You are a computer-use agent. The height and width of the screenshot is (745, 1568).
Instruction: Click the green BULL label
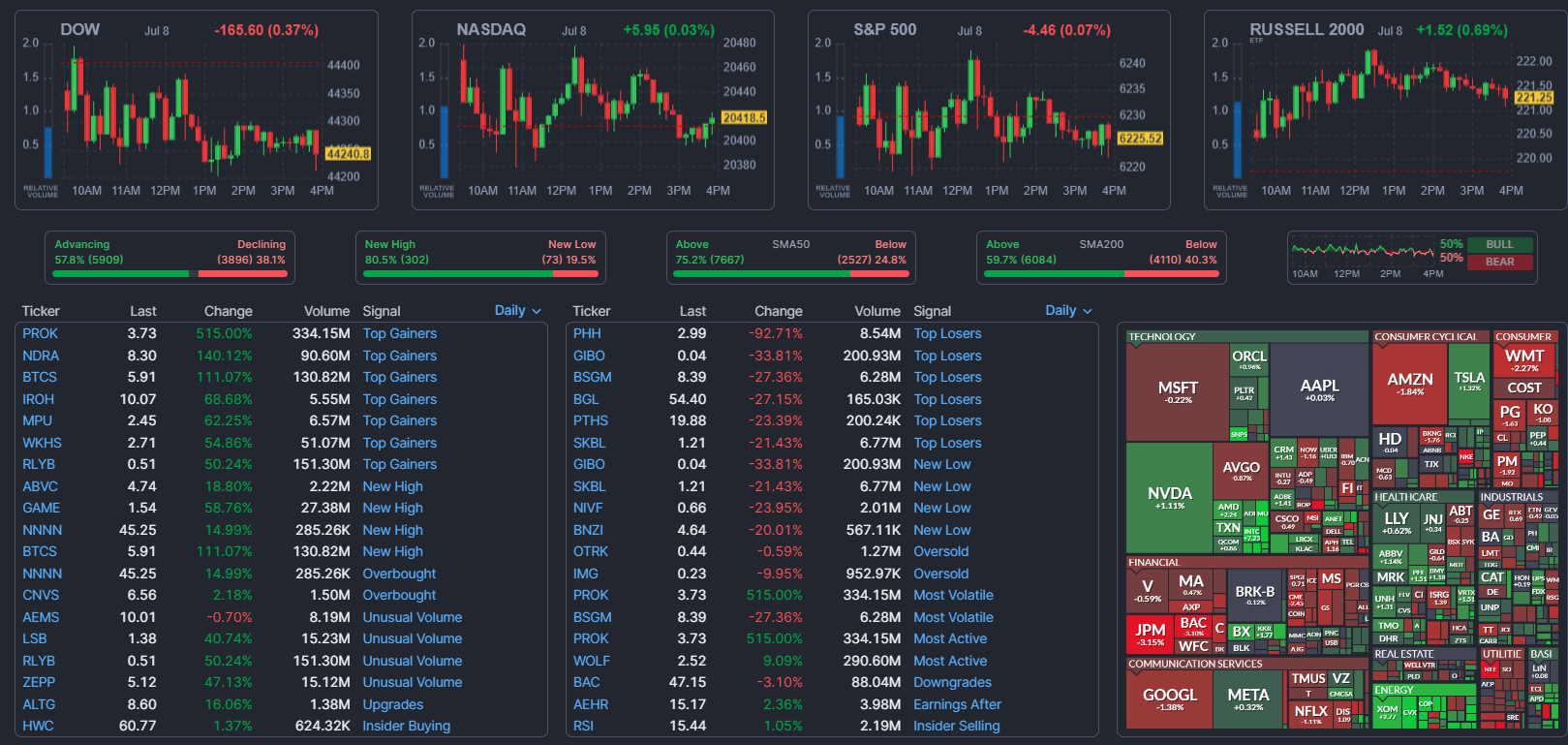click(1499, 244)
